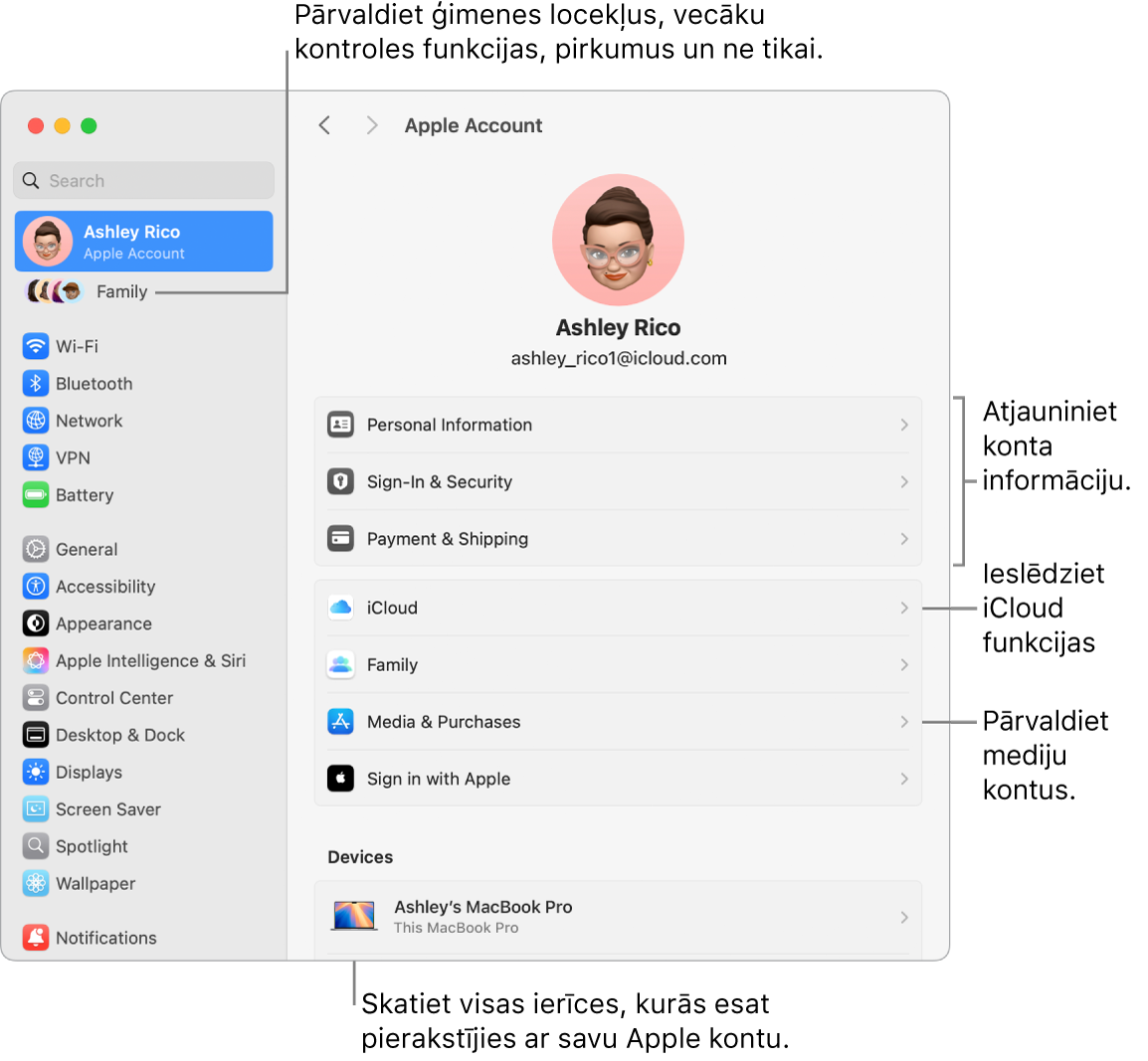Click the large Ashley Rico profile avatar
The width and height of the screenshot is (1148, 1061).
(x=618, y=240)
